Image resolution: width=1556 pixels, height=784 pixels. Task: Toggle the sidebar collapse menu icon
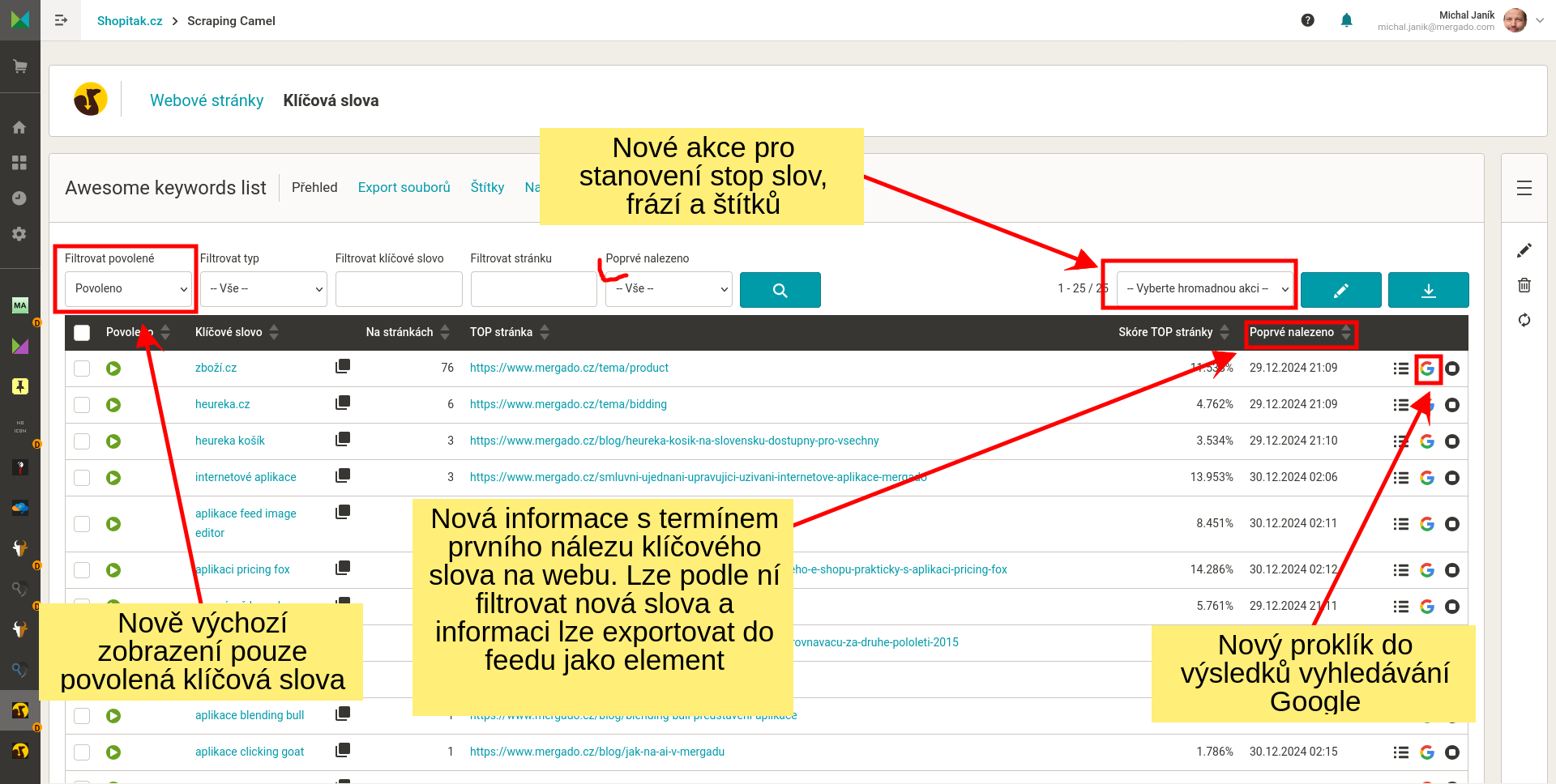coord(61,20)
